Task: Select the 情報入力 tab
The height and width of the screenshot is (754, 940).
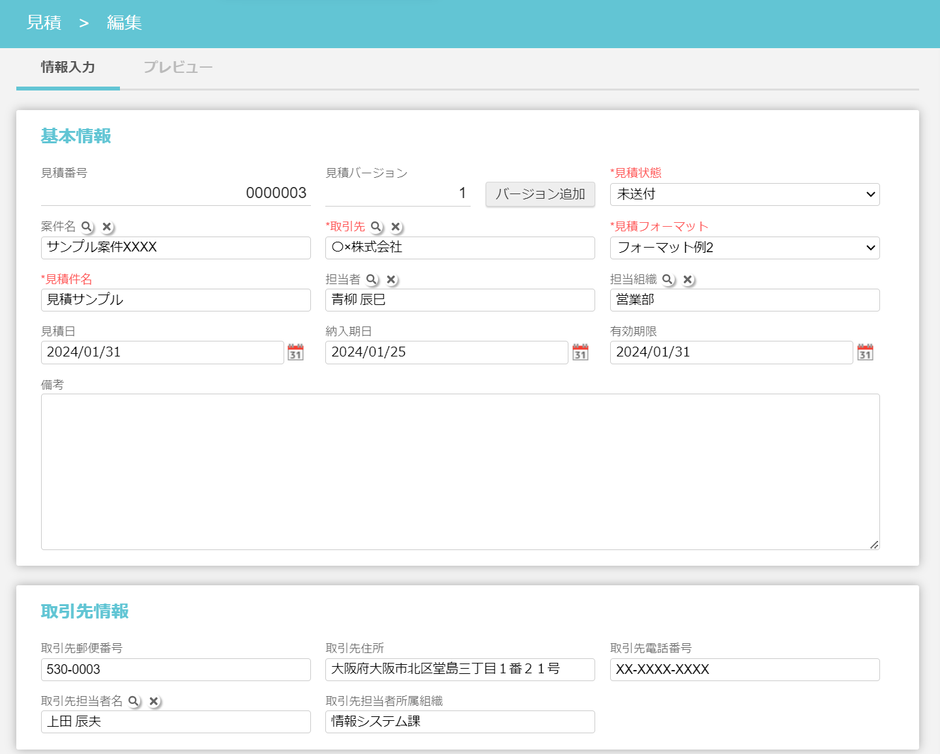Action: [68, 68]
